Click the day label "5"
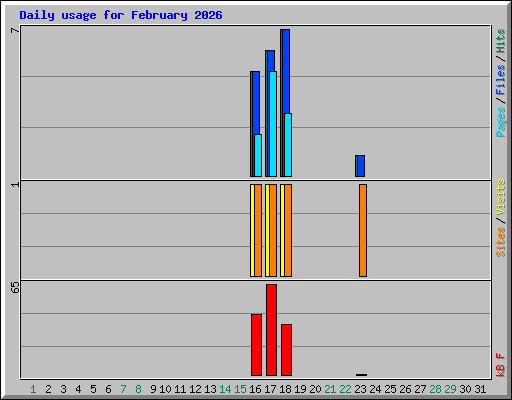 93,389
